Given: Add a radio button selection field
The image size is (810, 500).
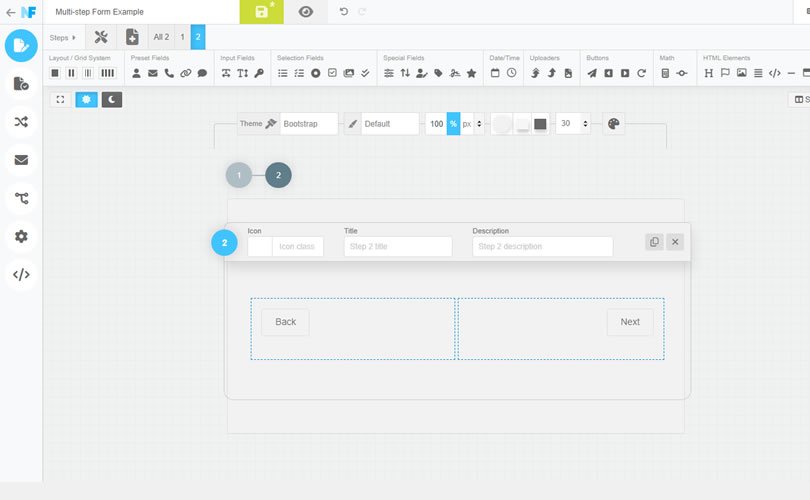Looking at the screenshot, I should coord(316,73).
